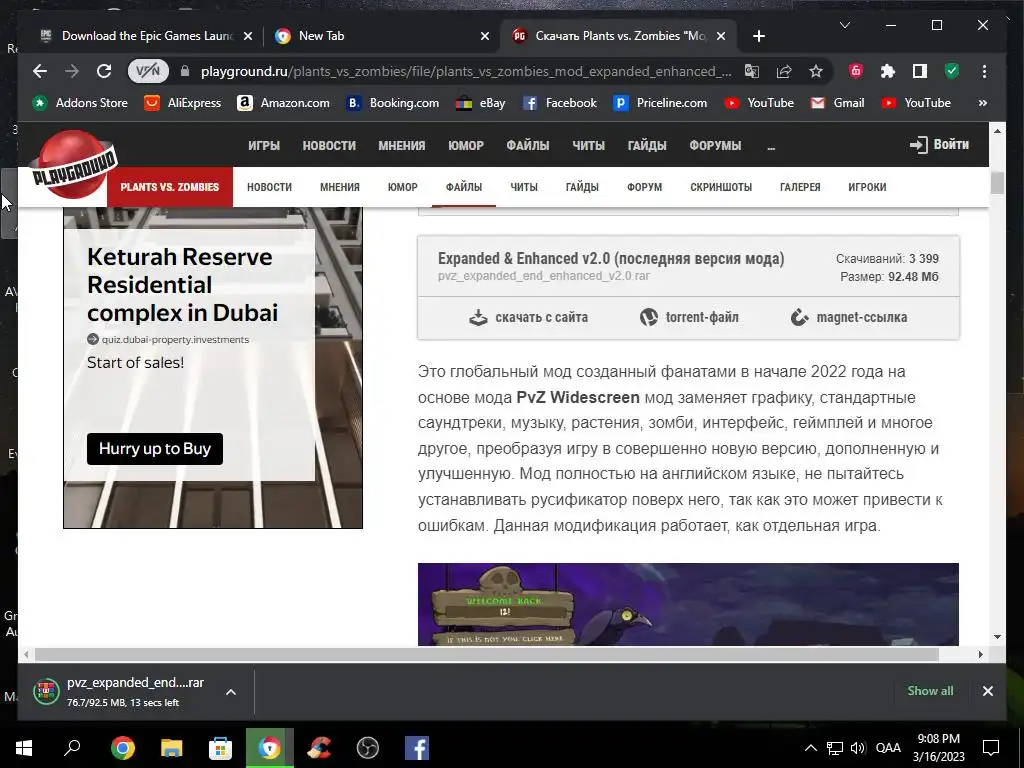Open НОВОСТИ in dark top menu

pos(329,146)
